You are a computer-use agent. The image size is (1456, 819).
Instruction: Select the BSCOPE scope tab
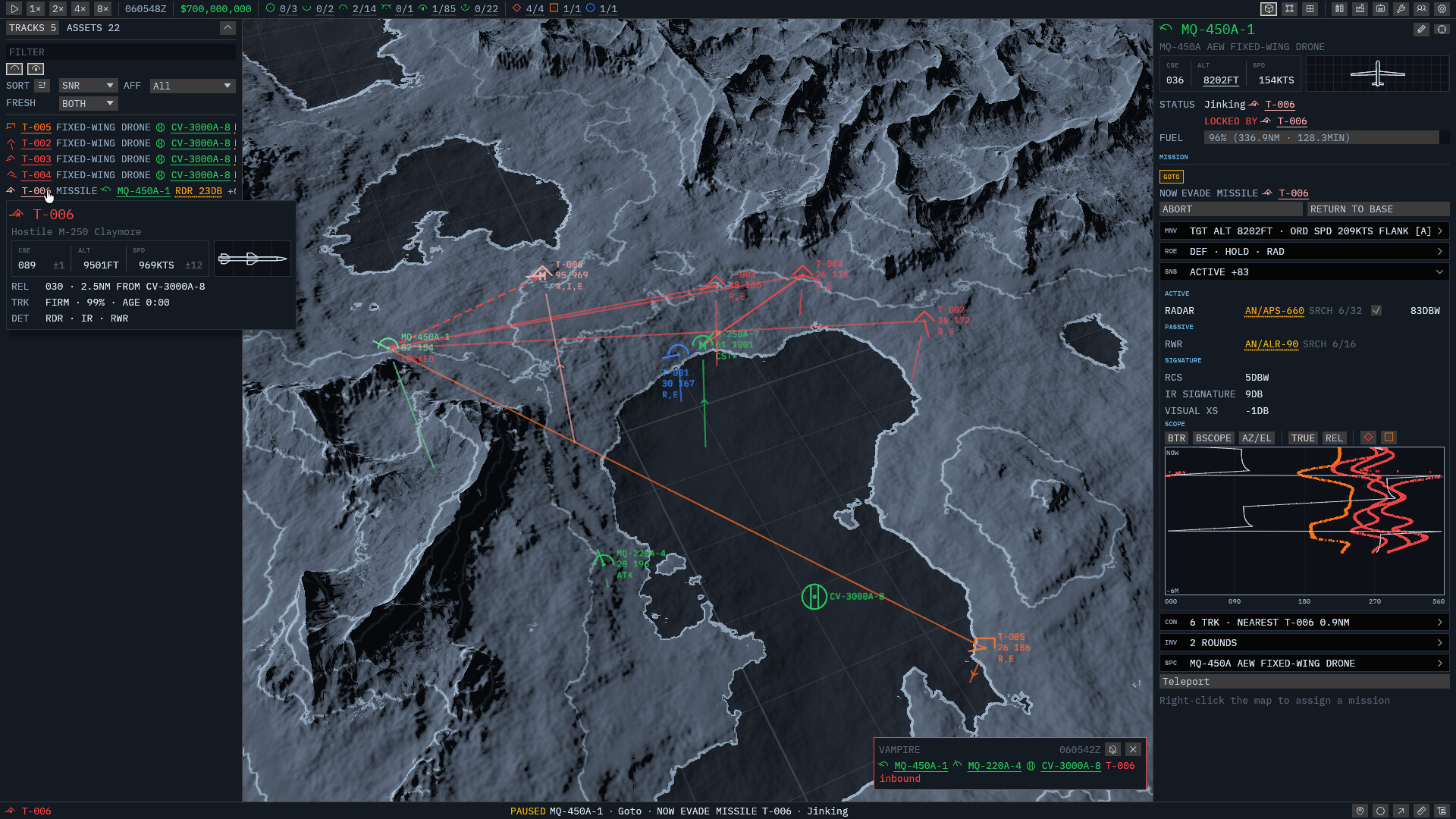coord(1213,438)
